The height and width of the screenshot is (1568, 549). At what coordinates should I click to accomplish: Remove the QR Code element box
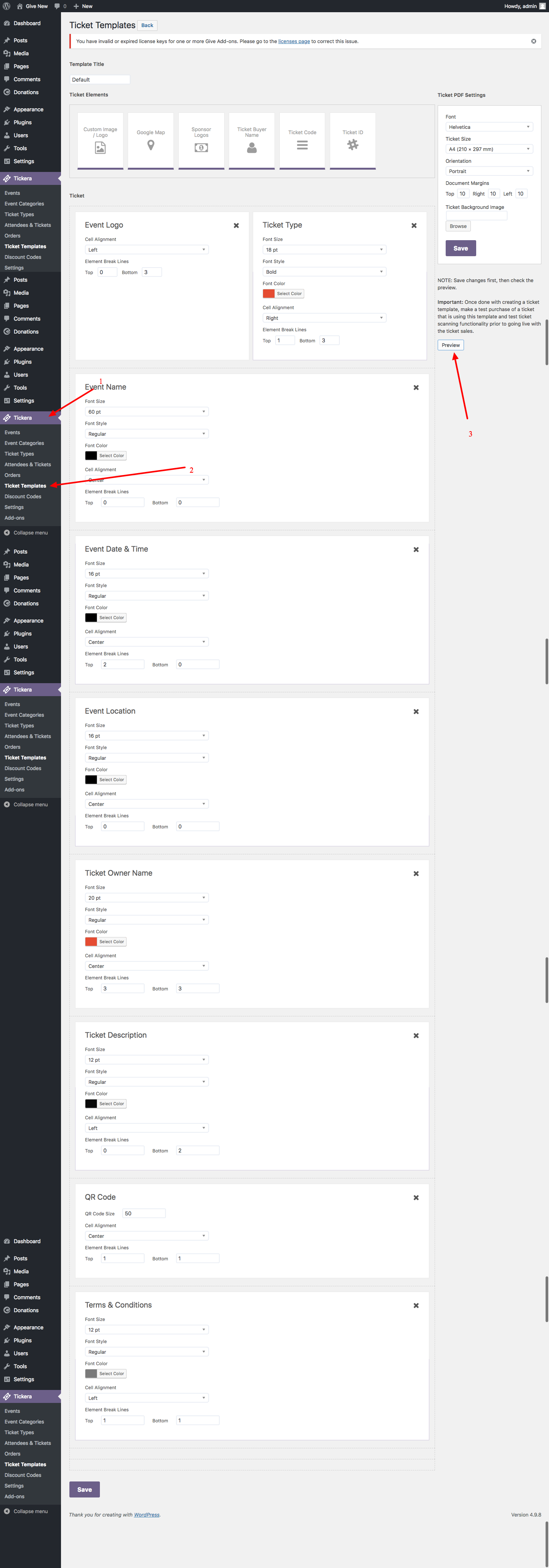click(x=416, y=1197)
